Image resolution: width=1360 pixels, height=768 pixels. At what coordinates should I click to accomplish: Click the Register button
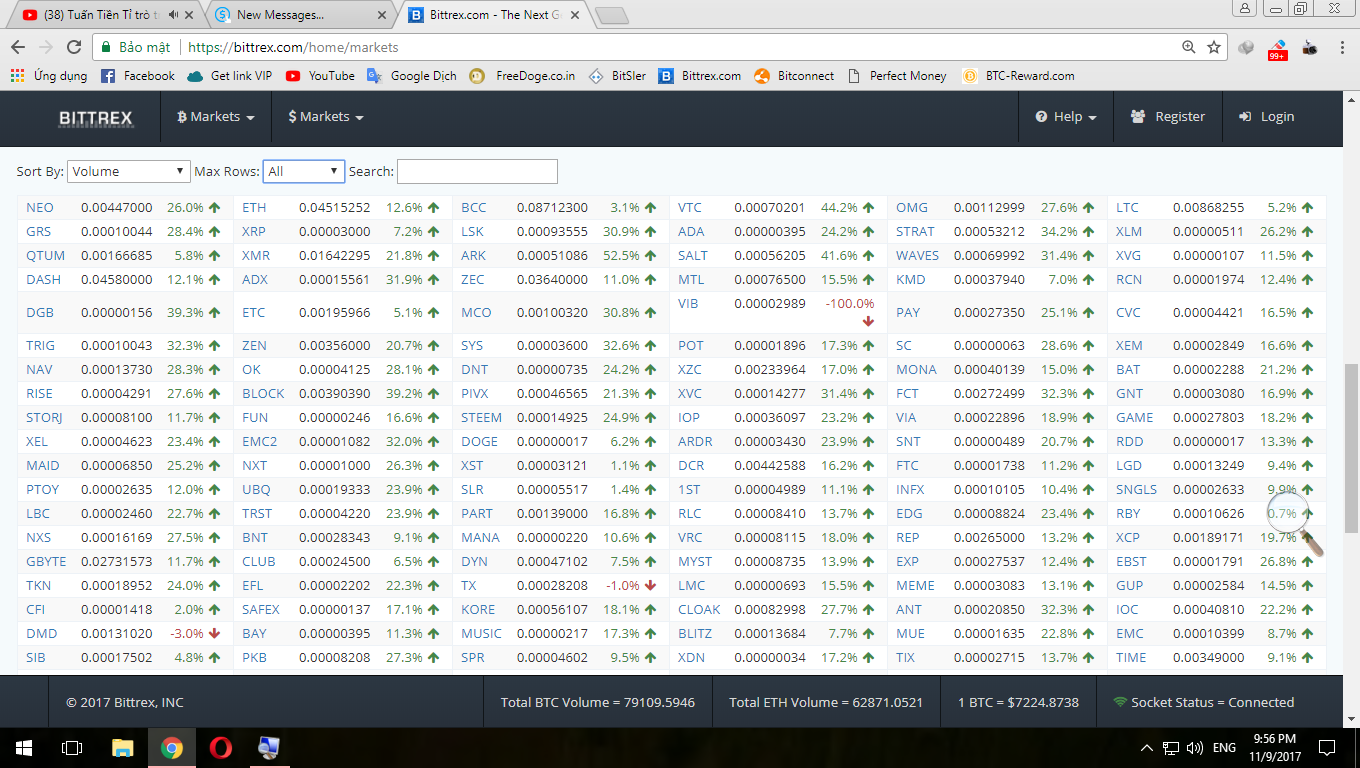pos(1168,117)
